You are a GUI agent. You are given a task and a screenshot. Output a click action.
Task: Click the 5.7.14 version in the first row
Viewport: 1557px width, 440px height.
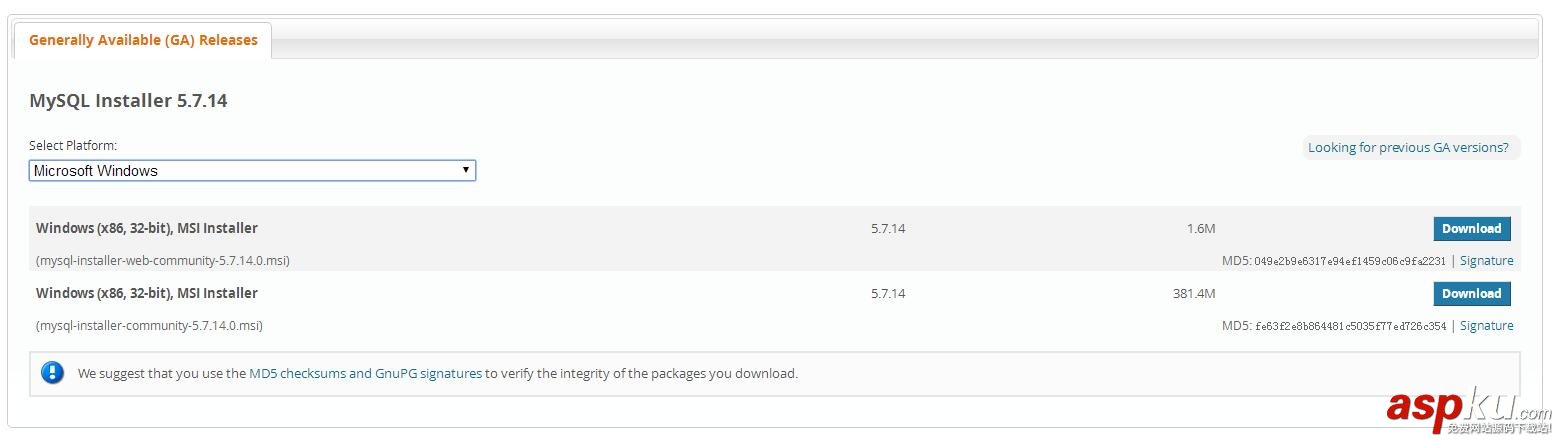pyautogui.click(x=887, y=229)
